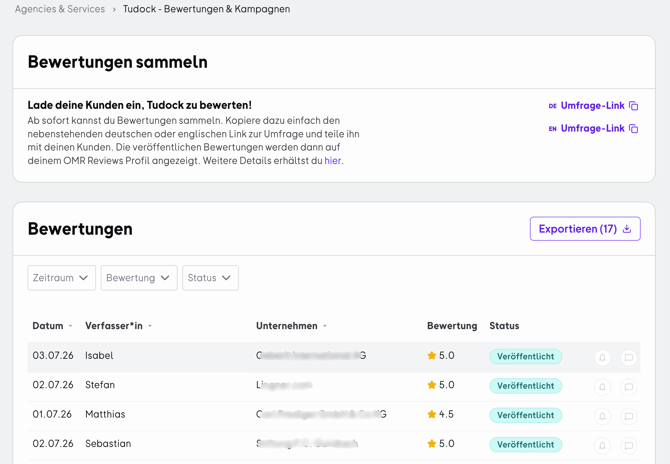
Task: Click the Bewertungen sammeln heading
Action: tap(118, 62)
